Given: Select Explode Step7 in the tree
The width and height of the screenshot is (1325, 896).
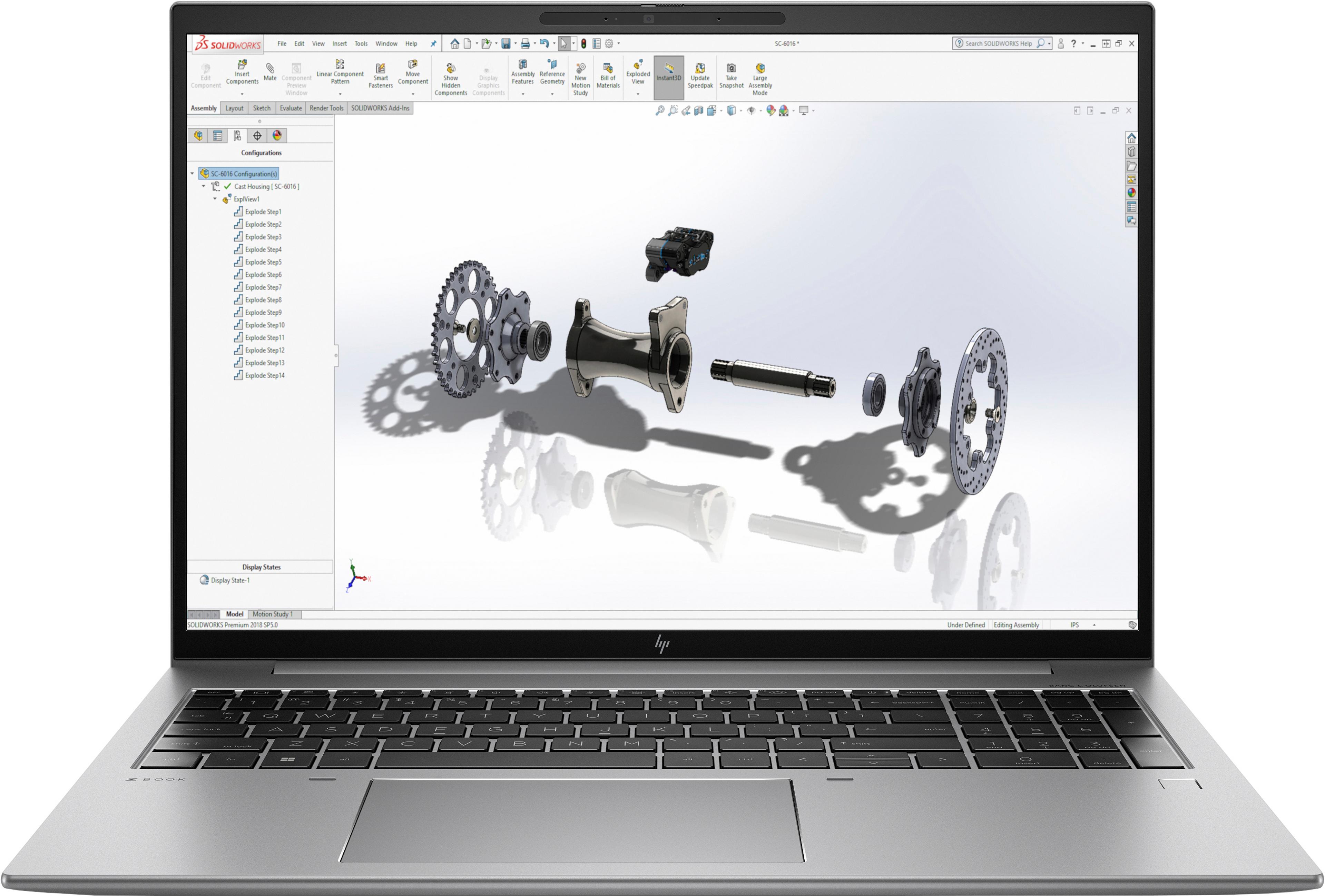Looking at the screenshot, I should pos(263,287).
